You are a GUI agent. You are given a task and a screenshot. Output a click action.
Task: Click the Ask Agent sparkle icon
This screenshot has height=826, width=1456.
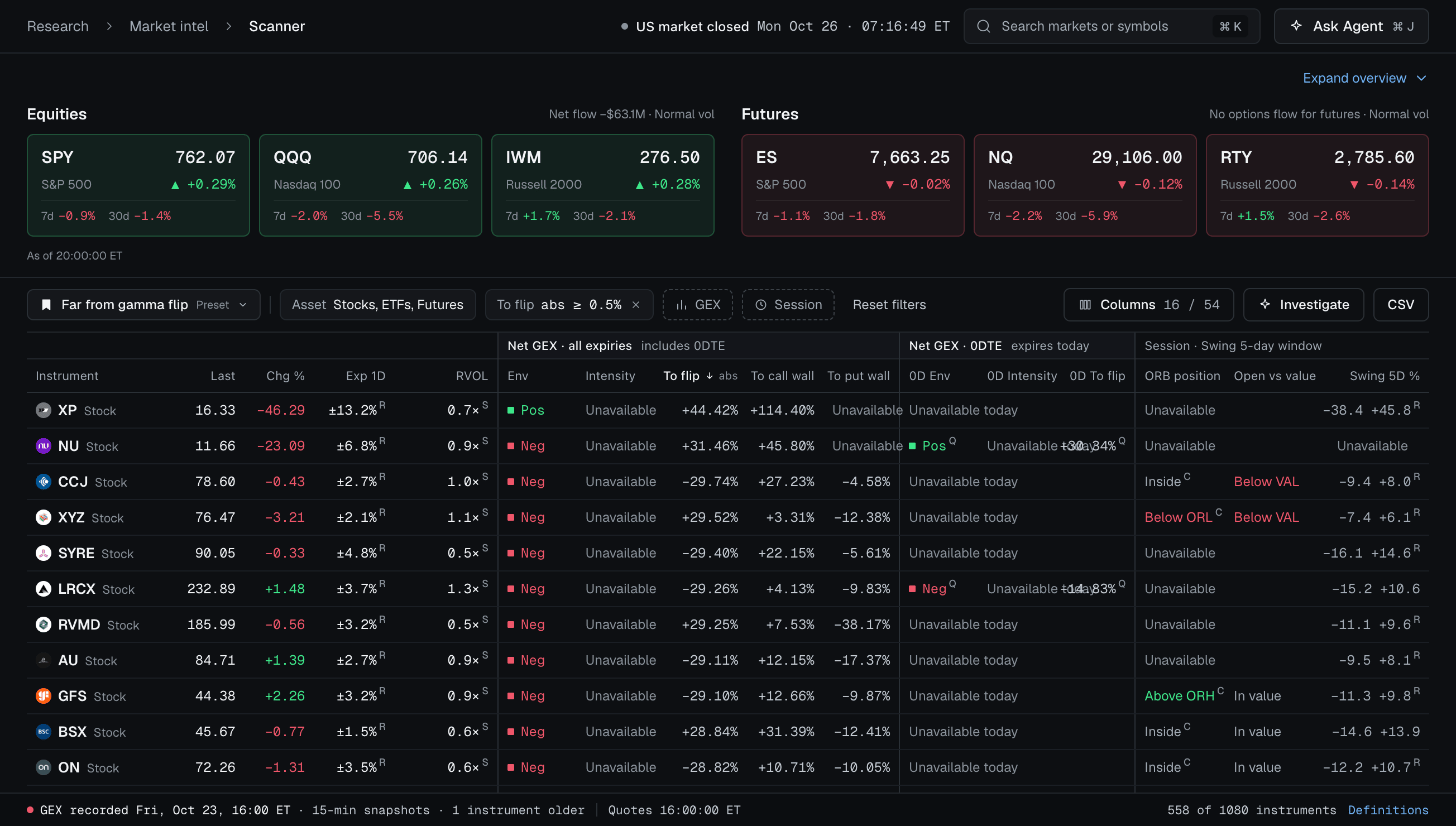(x=1297, y=27)
